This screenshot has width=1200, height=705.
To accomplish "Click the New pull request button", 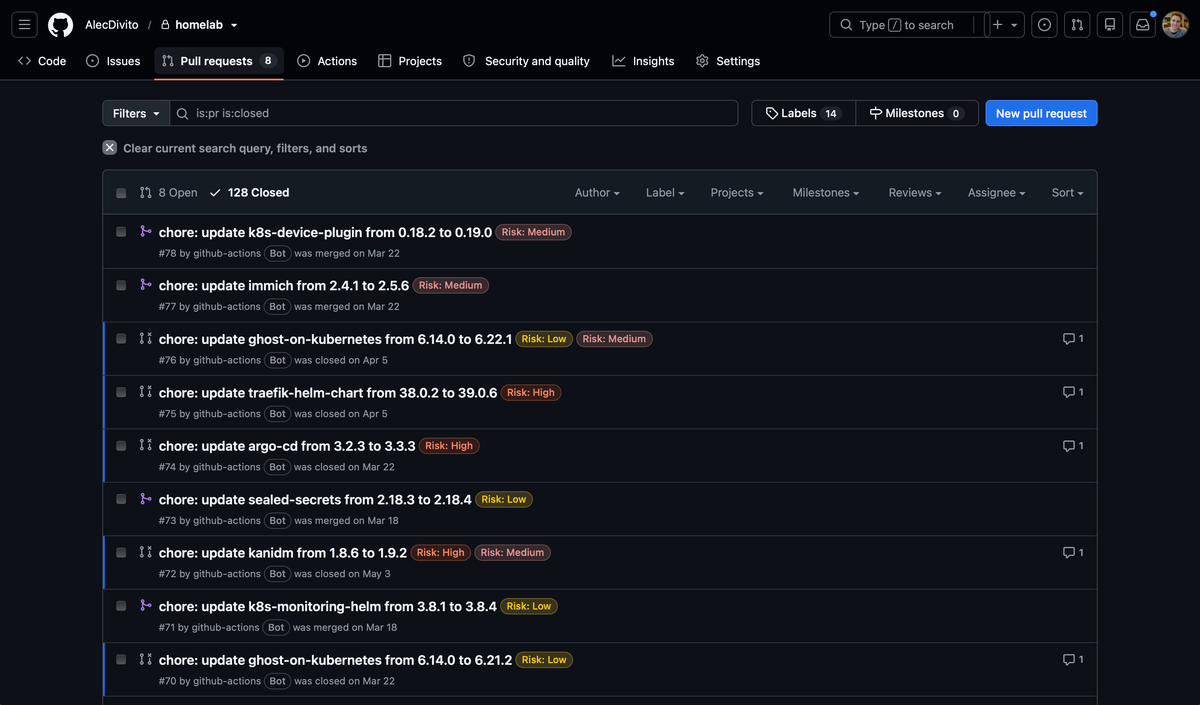I will [x=1041, y=113].
